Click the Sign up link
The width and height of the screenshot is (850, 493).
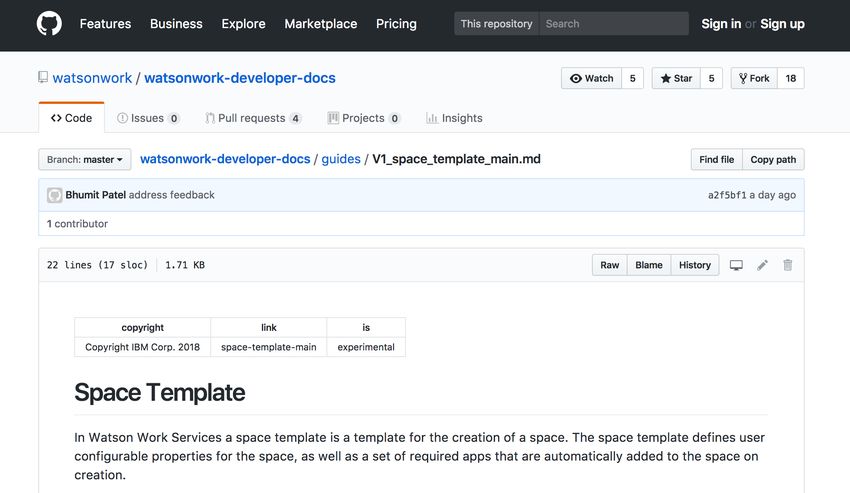click(x=782, y=24)
